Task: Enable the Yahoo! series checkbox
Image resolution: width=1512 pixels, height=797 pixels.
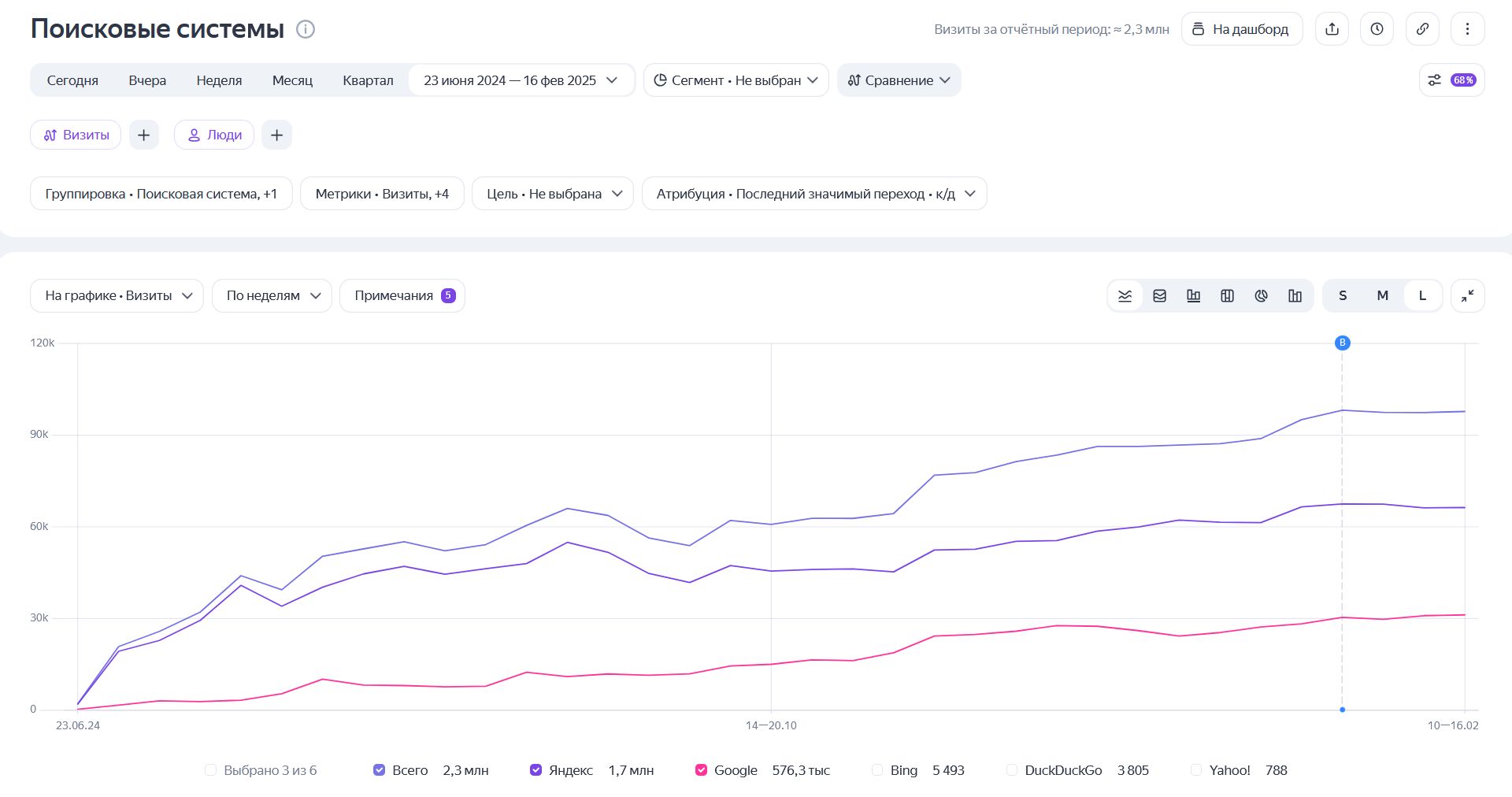Action: click(x=1196, y=770)
